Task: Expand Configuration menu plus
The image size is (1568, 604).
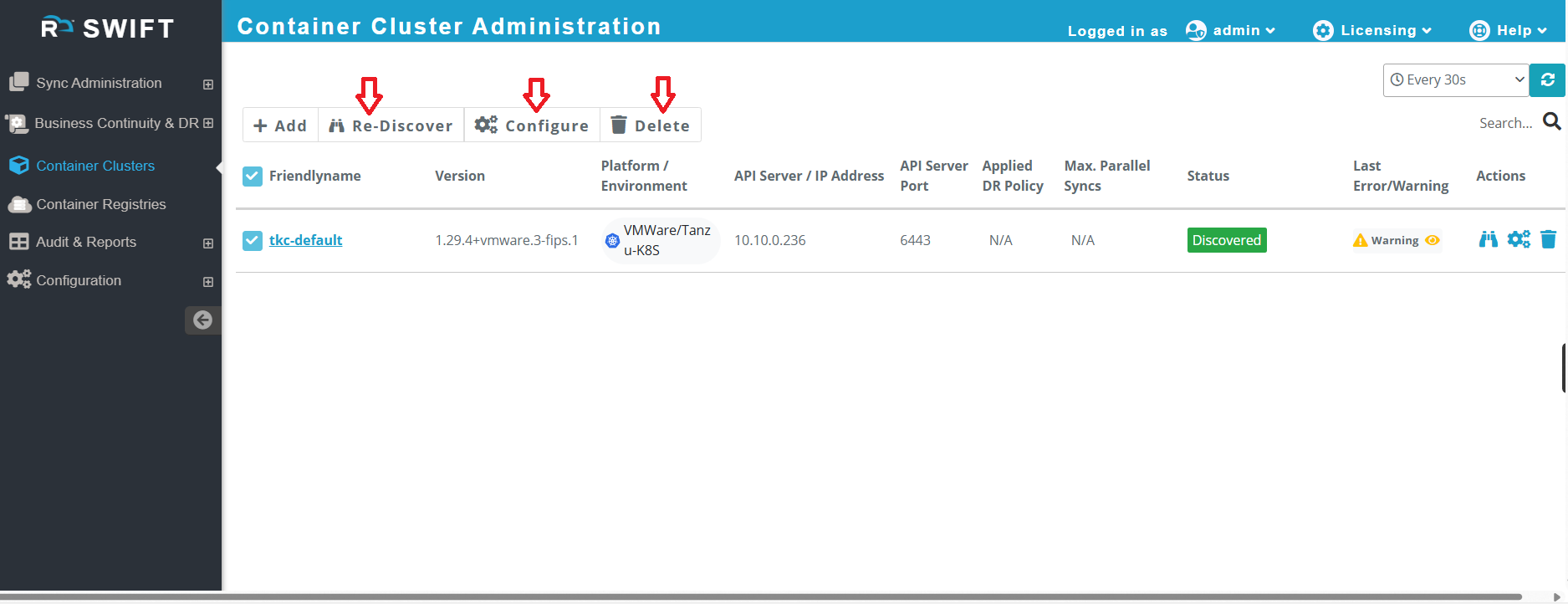Action: pyautogui.click(x=208, y=282)
